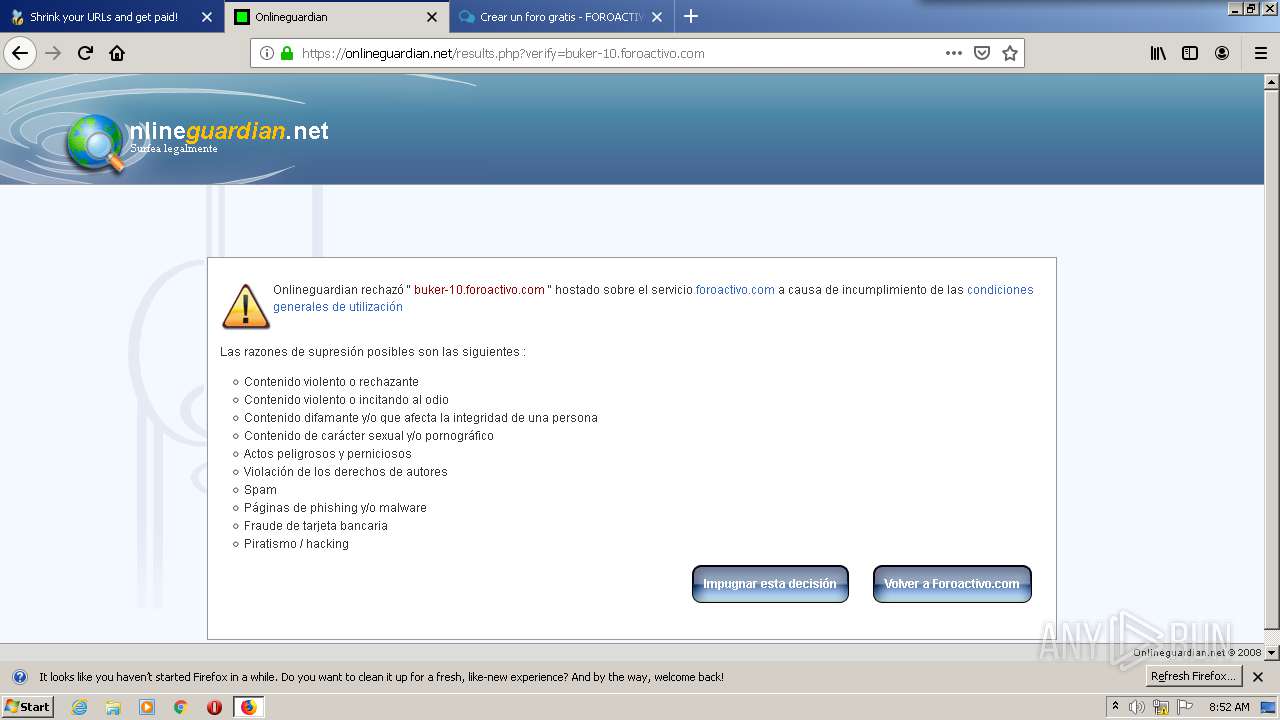Launch Internet Explorer from taskbar
Viewport: 1280px width, 720px height.
point(80,707)
